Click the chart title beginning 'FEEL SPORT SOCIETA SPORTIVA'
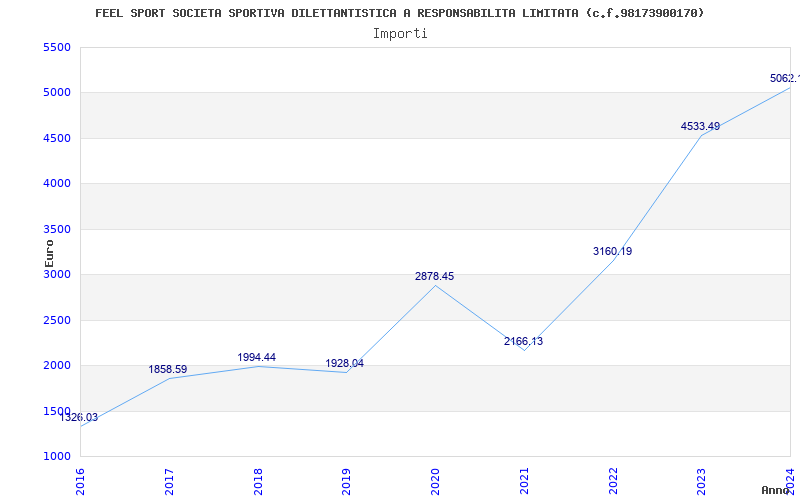The height and width of the screenshot is (500, 800). 399,13
